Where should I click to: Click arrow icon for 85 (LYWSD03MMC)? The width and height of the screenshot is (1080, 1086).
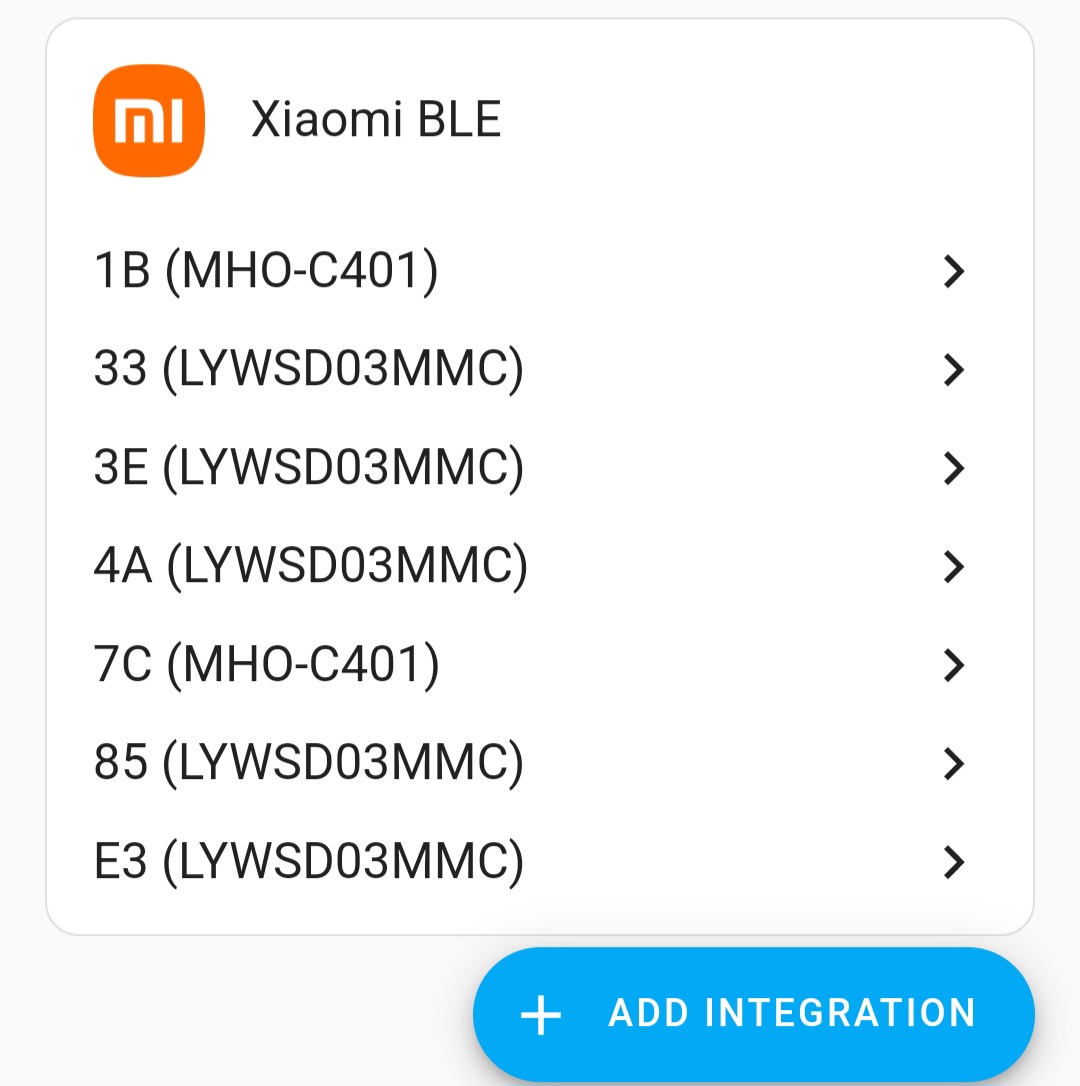[x=954, y=763]
